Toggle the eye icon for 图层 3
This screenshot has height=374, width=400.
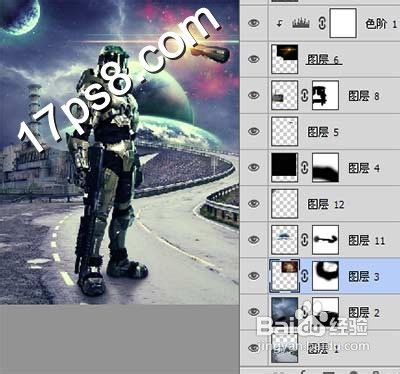(x=254, y=276)
